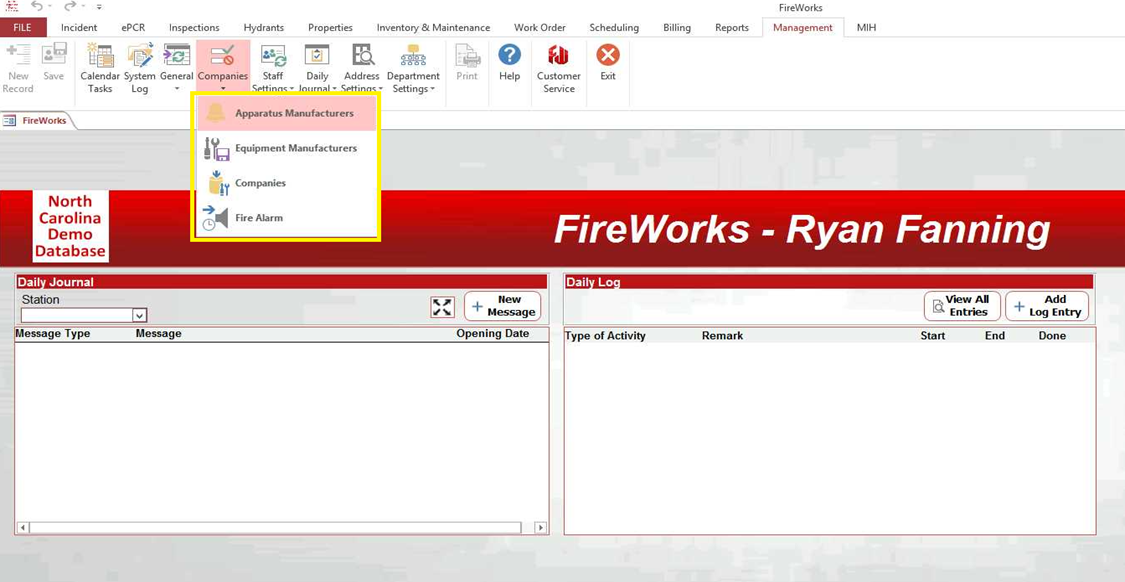Click Daily Journal scrollbar right arrow

[x=541, y=528]
